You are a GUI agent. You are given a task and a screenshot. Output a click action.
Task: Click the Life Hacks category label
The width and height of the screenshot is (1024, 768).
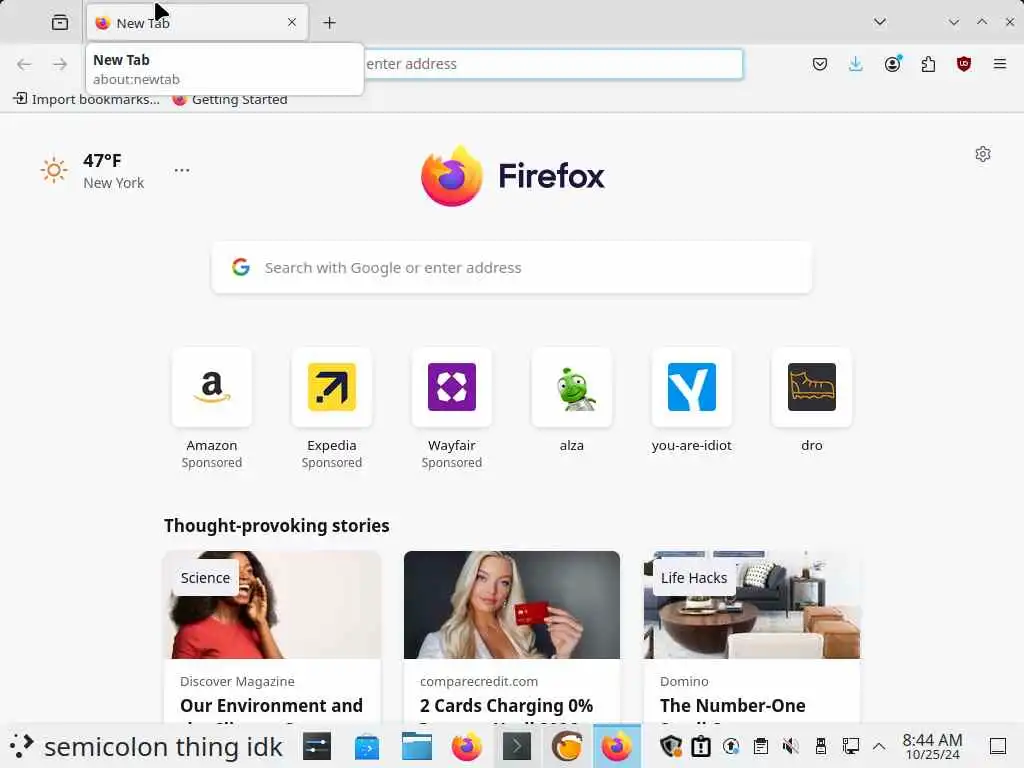694,578
